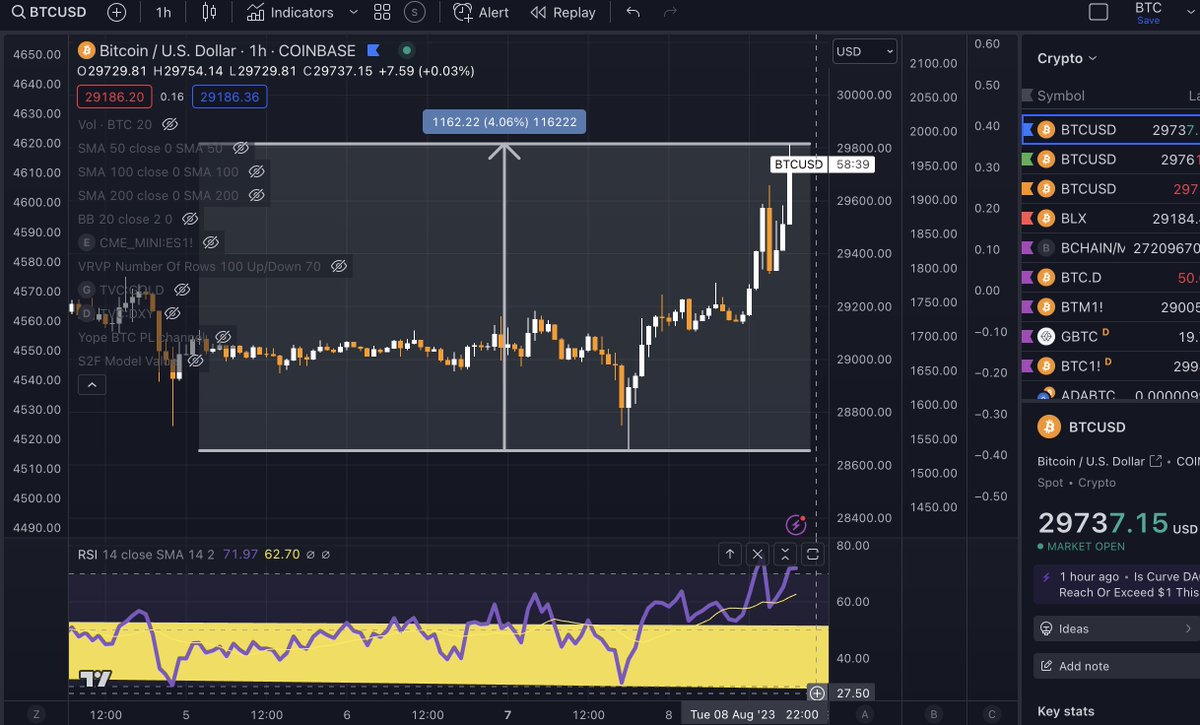Open the layout setup square icon
Image resolution: width=1200 pixels, height=725 pixels.
point(1098,12)
